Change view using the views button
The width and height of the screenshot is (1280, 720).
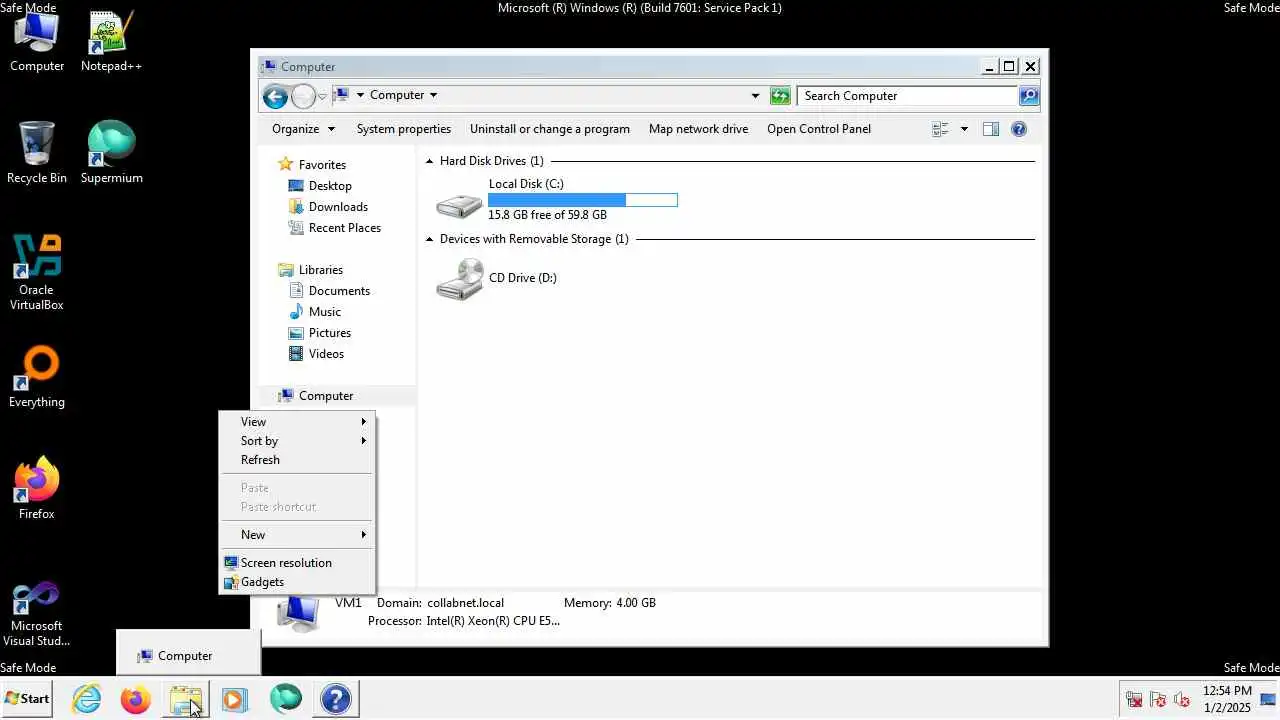[940, 129]
